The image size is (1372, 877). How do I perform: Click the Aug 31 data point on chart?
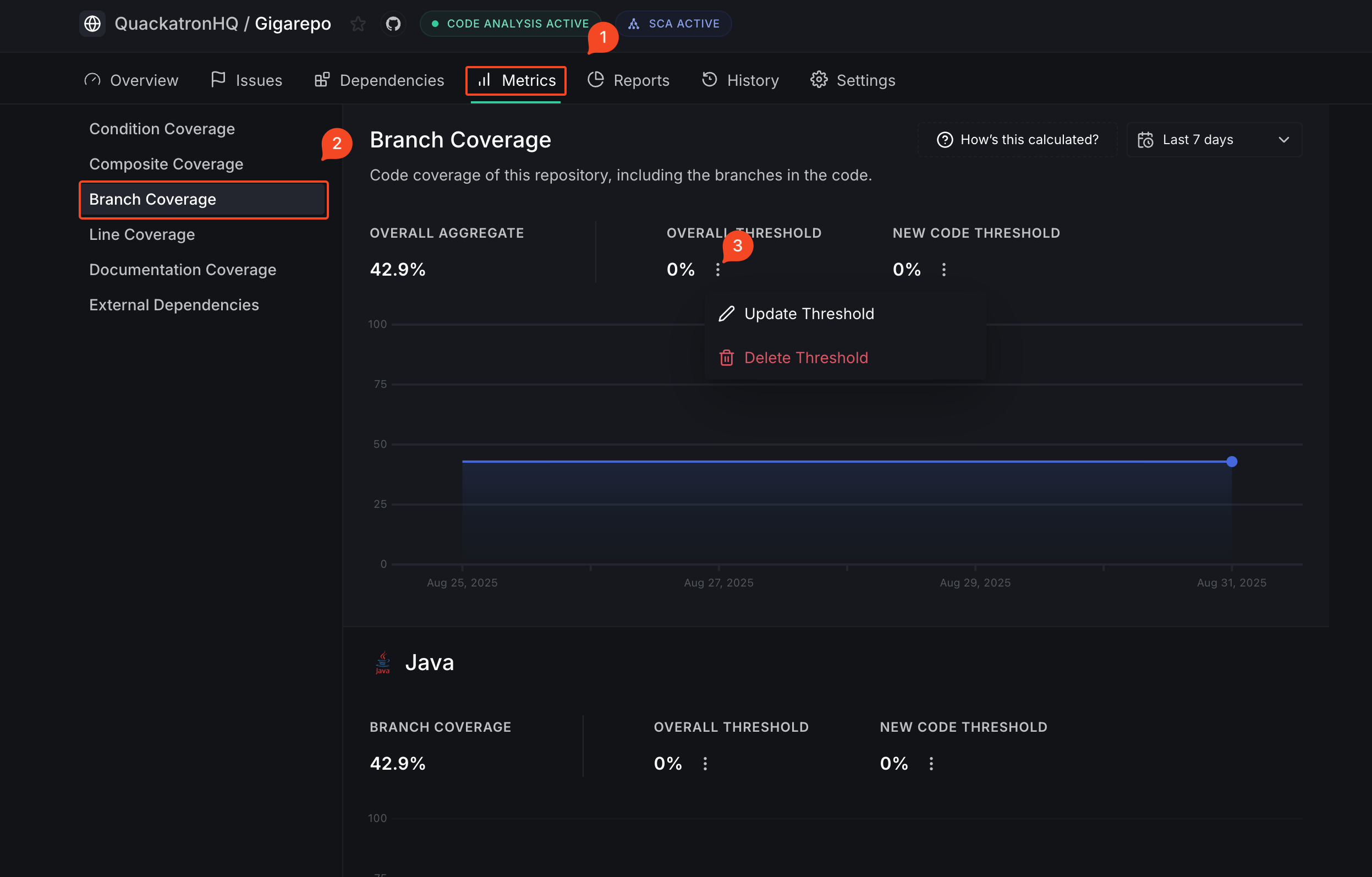[x=1231, y=462]
